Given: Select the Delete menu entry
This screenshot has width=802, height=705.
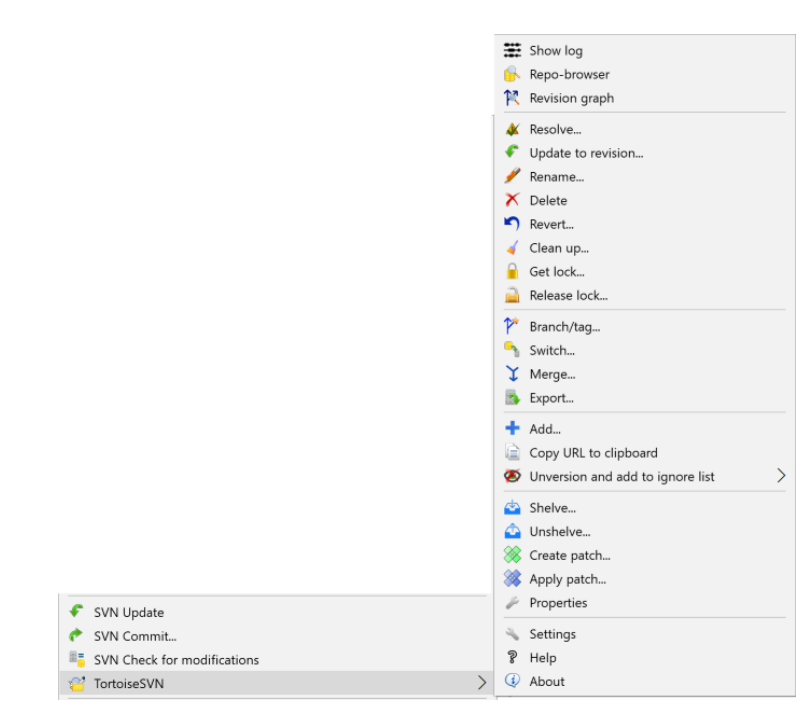Looking at the screenshot, I should pyautogui.click(x=644, y=200).
